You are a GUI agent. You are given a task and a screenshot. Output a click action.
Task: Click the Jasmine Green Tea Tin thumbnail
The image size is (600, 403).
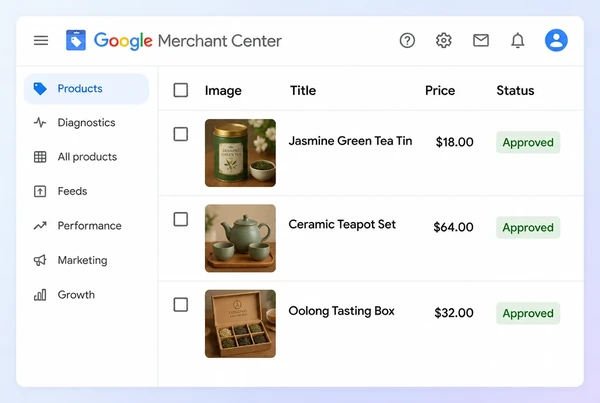(x=240, y=153)
